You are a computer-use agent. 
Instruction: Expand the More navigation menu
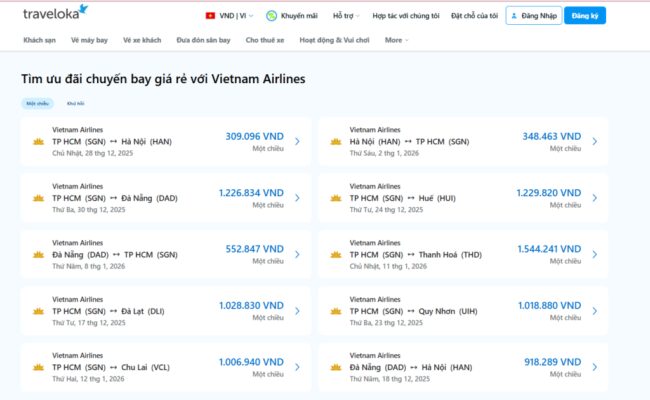396,40
